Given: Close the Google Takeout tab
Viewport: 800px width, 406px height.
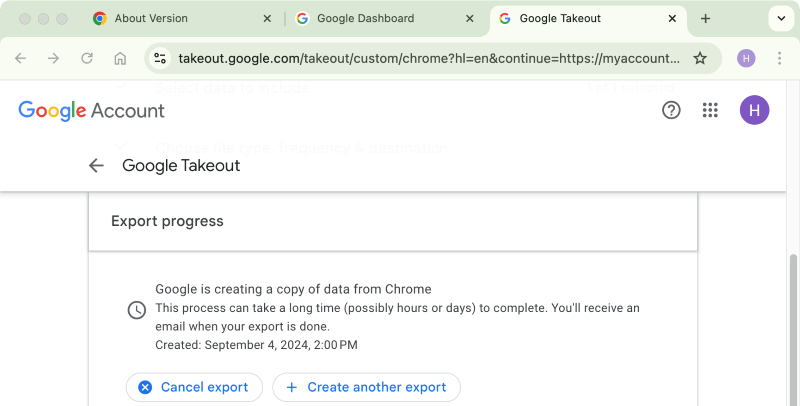Looking at the screenshot, I should point(672,18).
